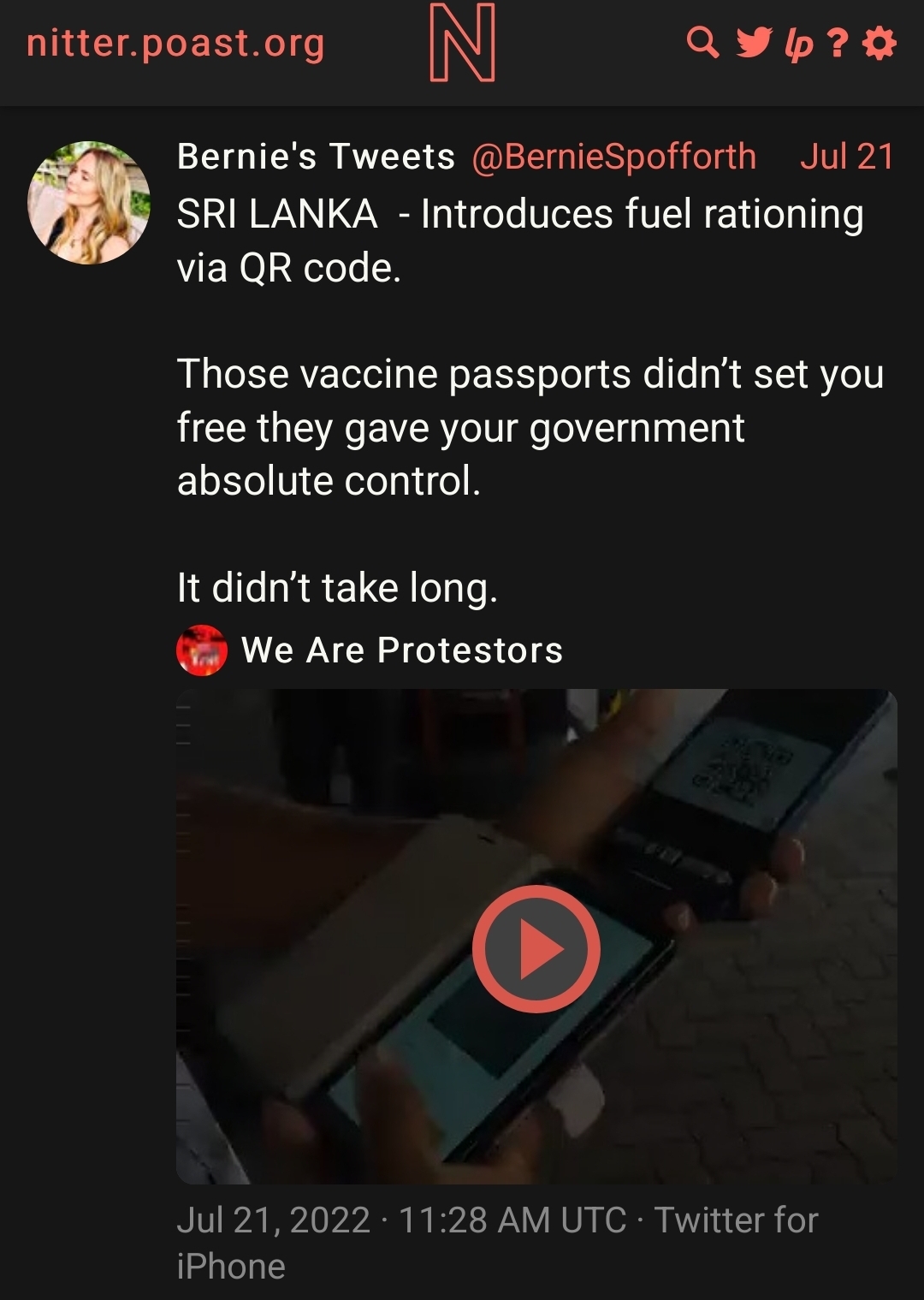
Task: Open the We Are Protestors quoted account
Action: pyautogui.click(x=402, y=650)
